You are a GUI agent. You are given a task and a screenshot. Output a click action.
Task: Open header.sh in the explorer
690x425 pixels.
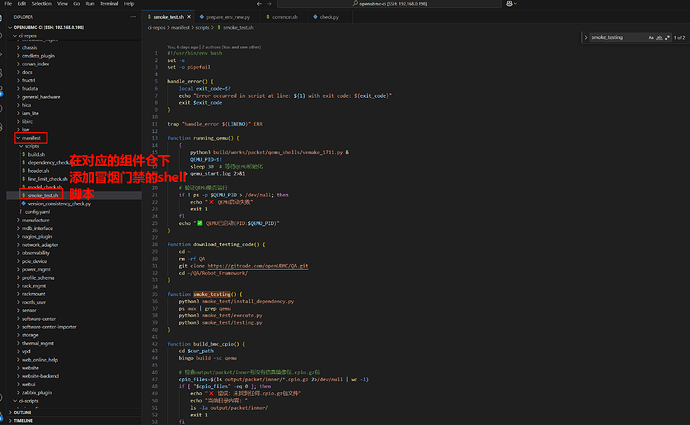tap(38, 171)
